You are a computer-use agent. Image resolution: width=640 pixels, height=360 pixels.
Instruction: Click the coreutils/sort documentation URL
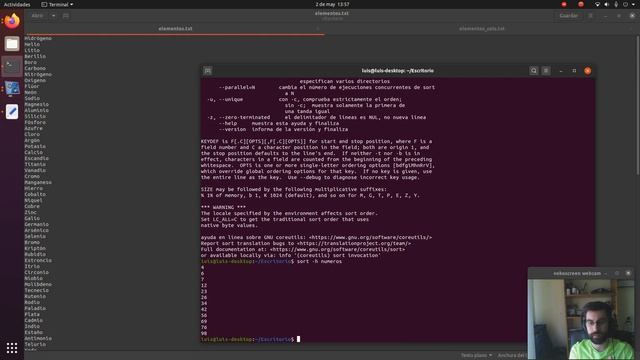[x=337, y=249]
